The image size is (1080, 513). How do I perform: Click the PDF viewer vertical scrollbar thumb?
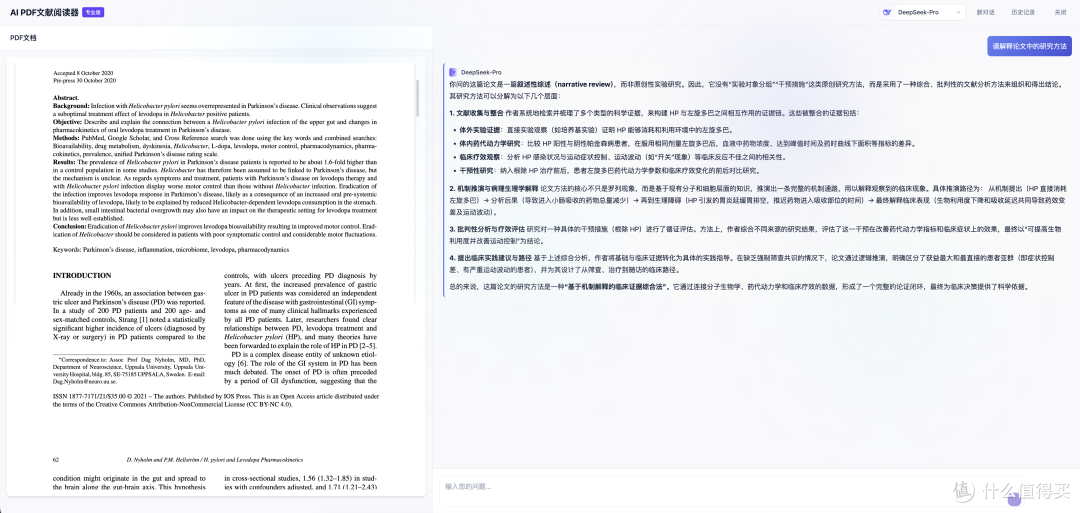(x=417, y=98)
